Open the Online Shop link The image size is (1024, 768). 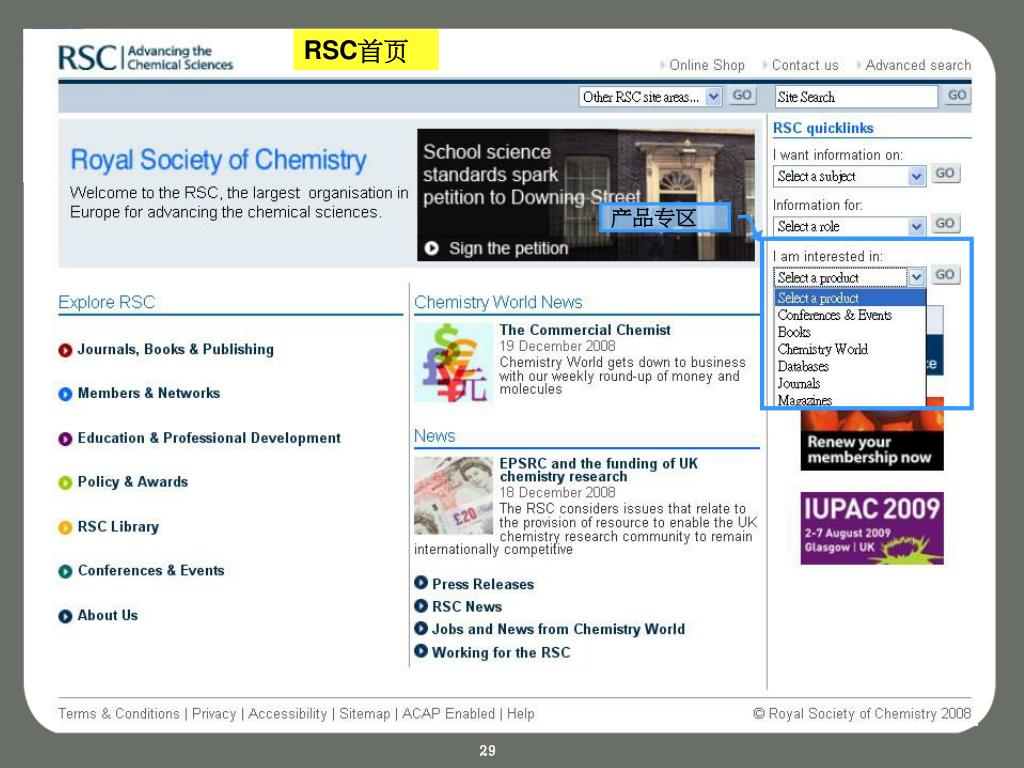click(707, 65)
